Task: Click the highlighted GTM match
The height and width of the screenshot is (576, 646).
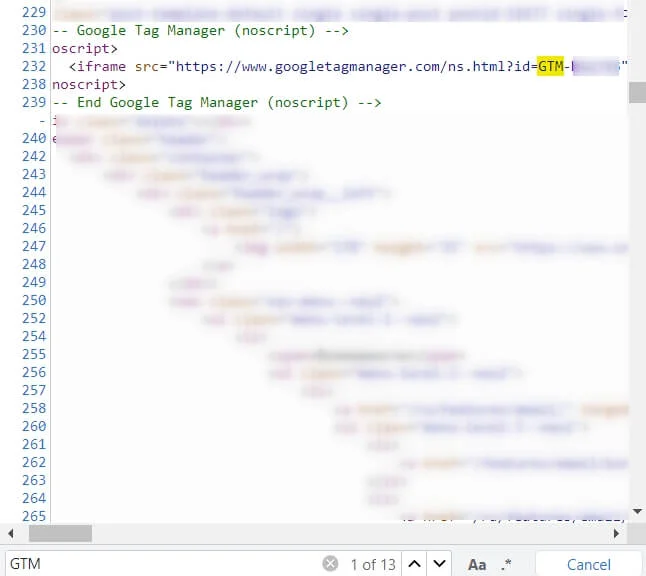Action: coord(550,67)
